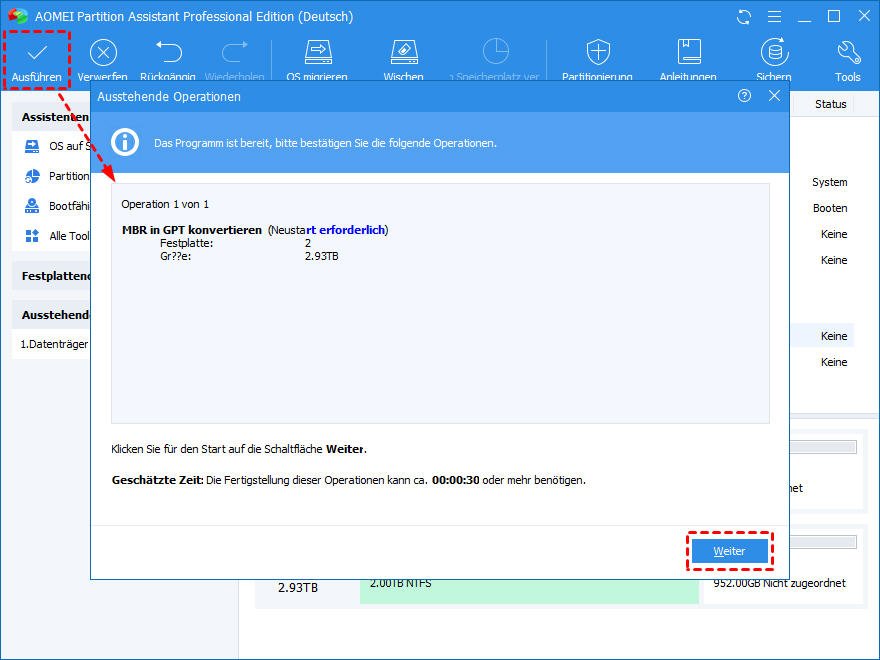
Task: Click the AOMEI app logo icon
Action: pyautogui.click(x=18, y=16)
